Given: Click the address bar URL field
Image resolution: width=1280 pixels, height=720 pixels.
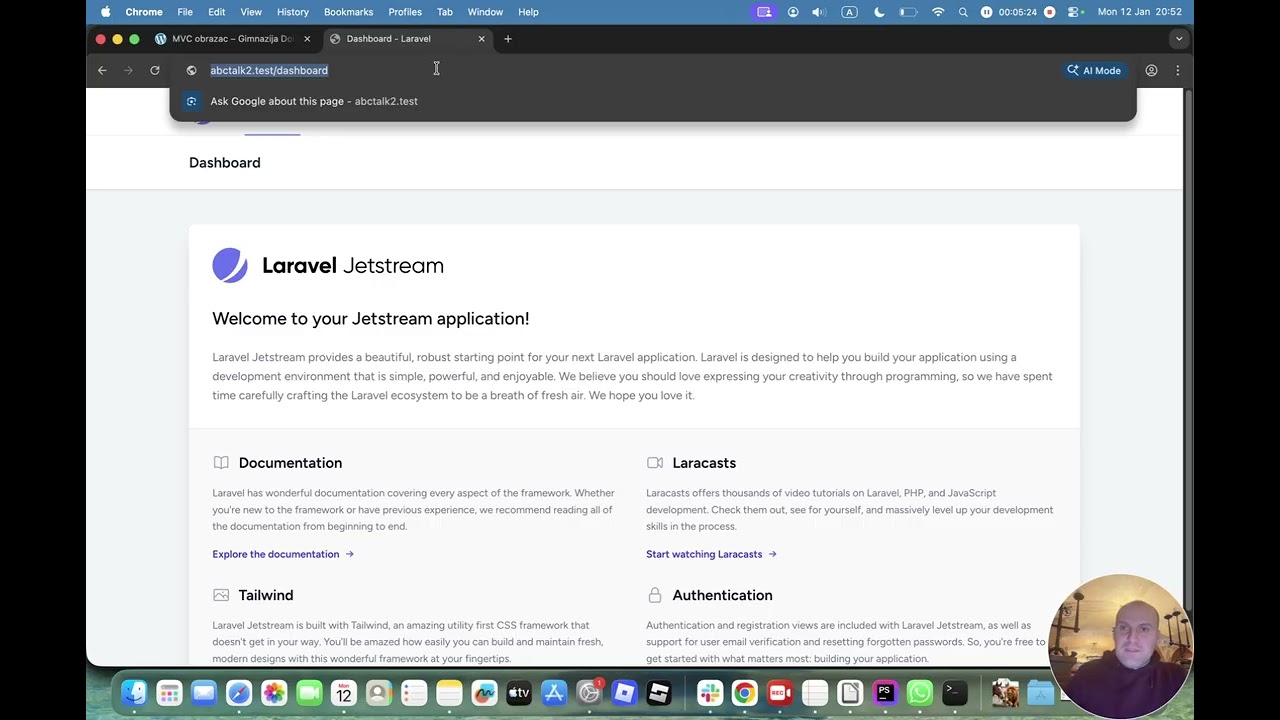Looking at the screenshot, I should (x=620, y=70).
